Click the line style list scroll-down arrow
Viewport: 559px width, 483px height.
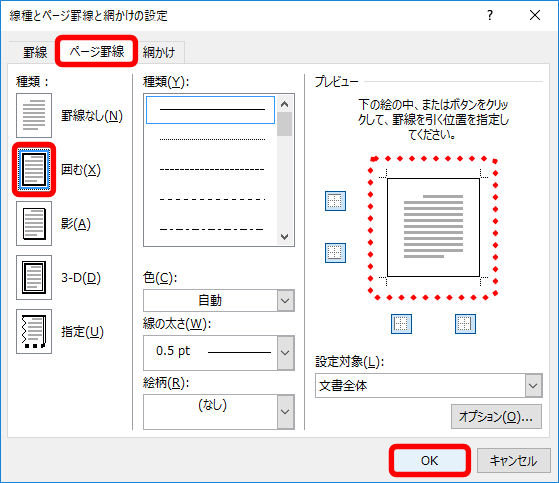click(x=284, y=236)
